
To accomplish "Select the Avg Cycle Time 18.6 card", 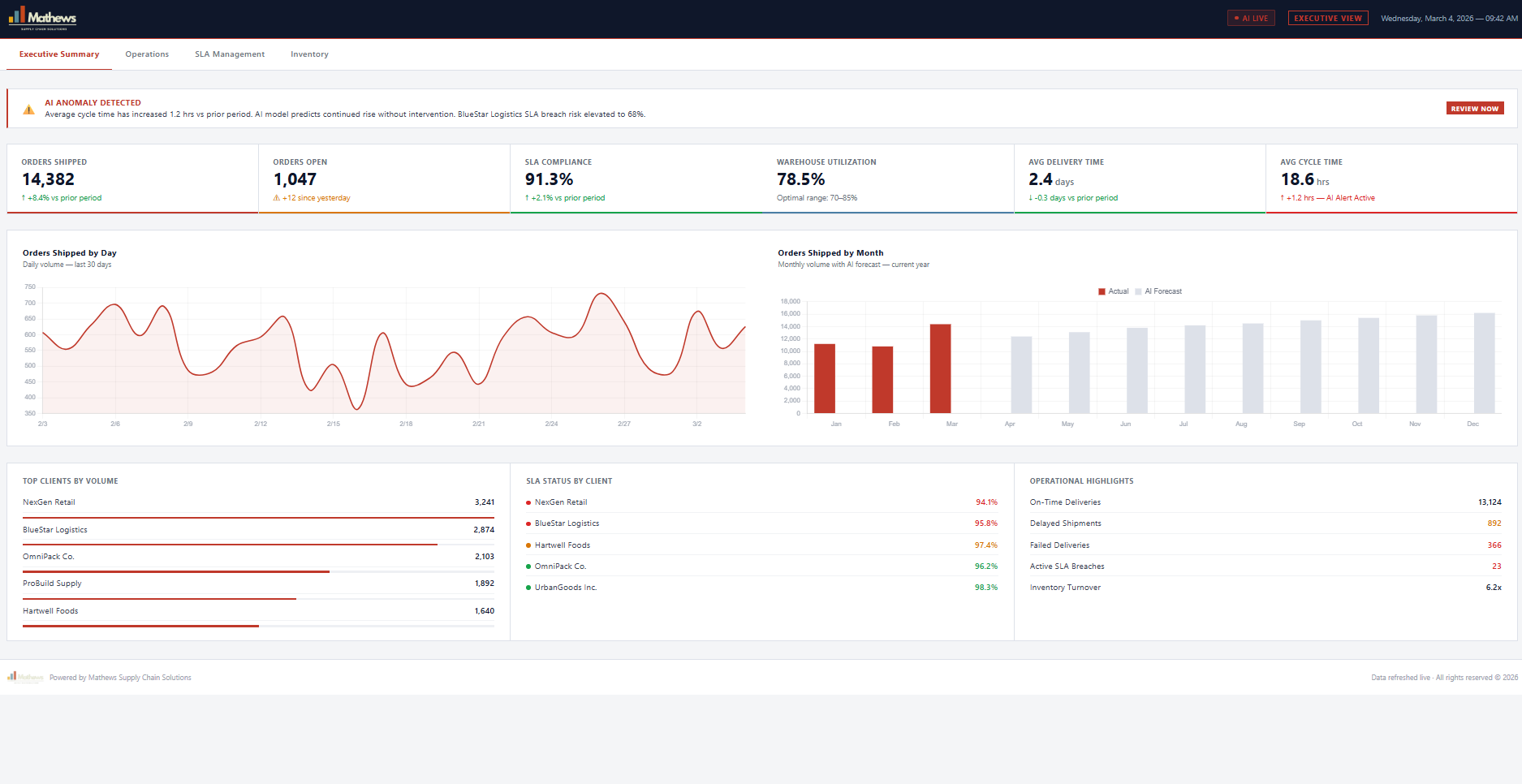I will pyautogui.click(x=1391, y=179).
